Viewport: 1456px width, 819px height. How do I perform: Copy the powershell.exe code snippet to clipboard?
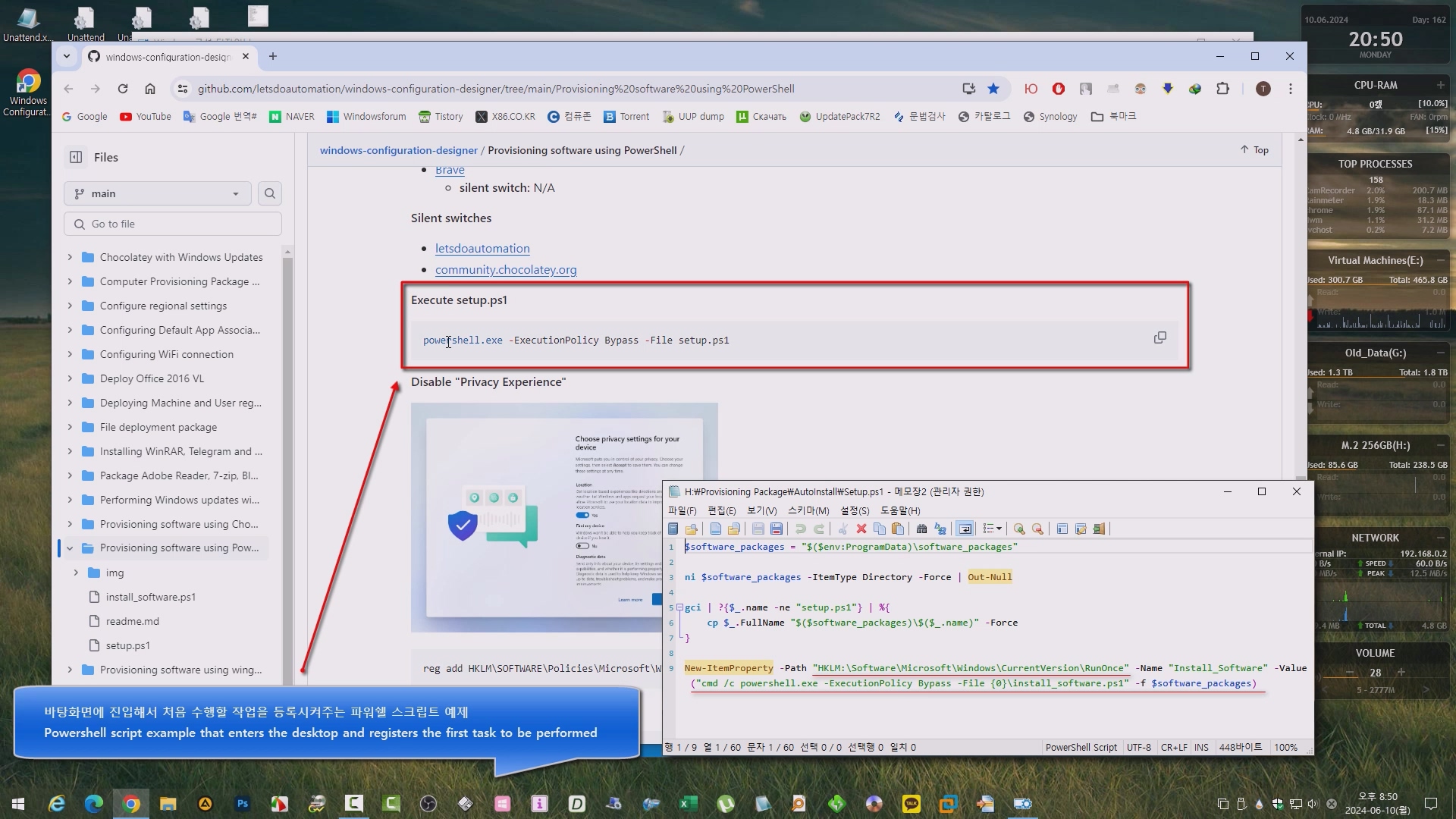(x=1159, y=337)
